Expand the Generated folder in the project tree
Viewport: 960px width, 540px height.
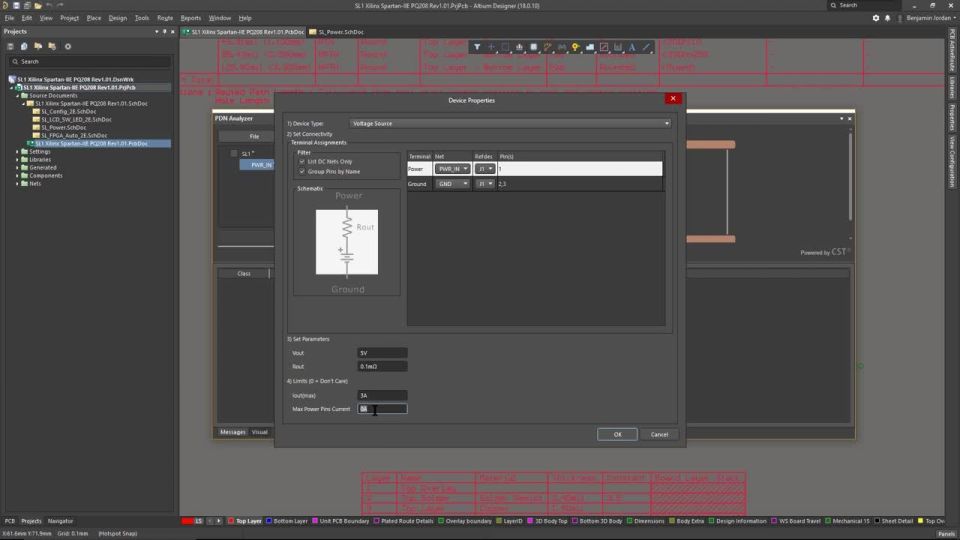point(17,168)
